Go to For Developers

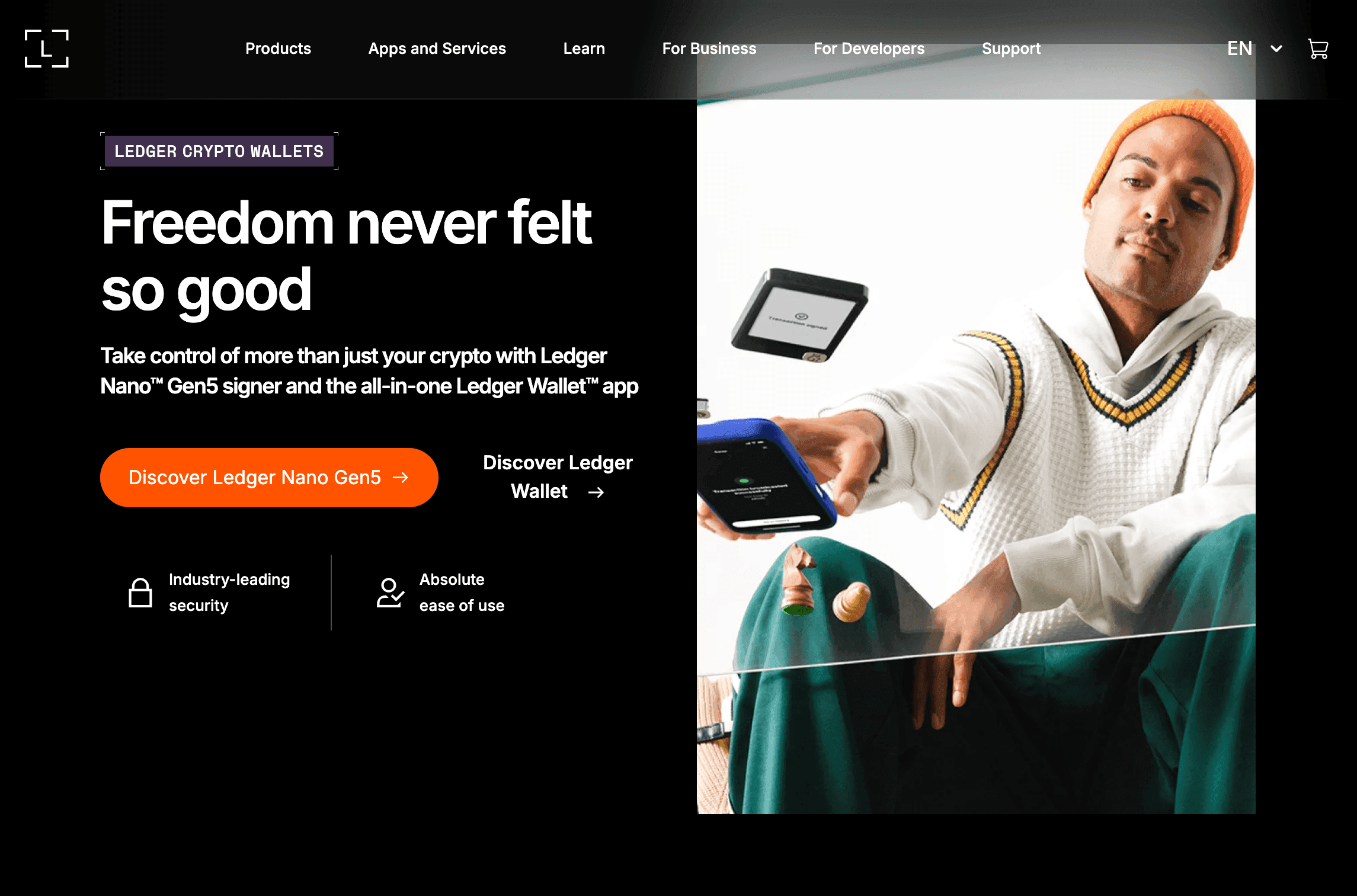(x=869, y=49)
